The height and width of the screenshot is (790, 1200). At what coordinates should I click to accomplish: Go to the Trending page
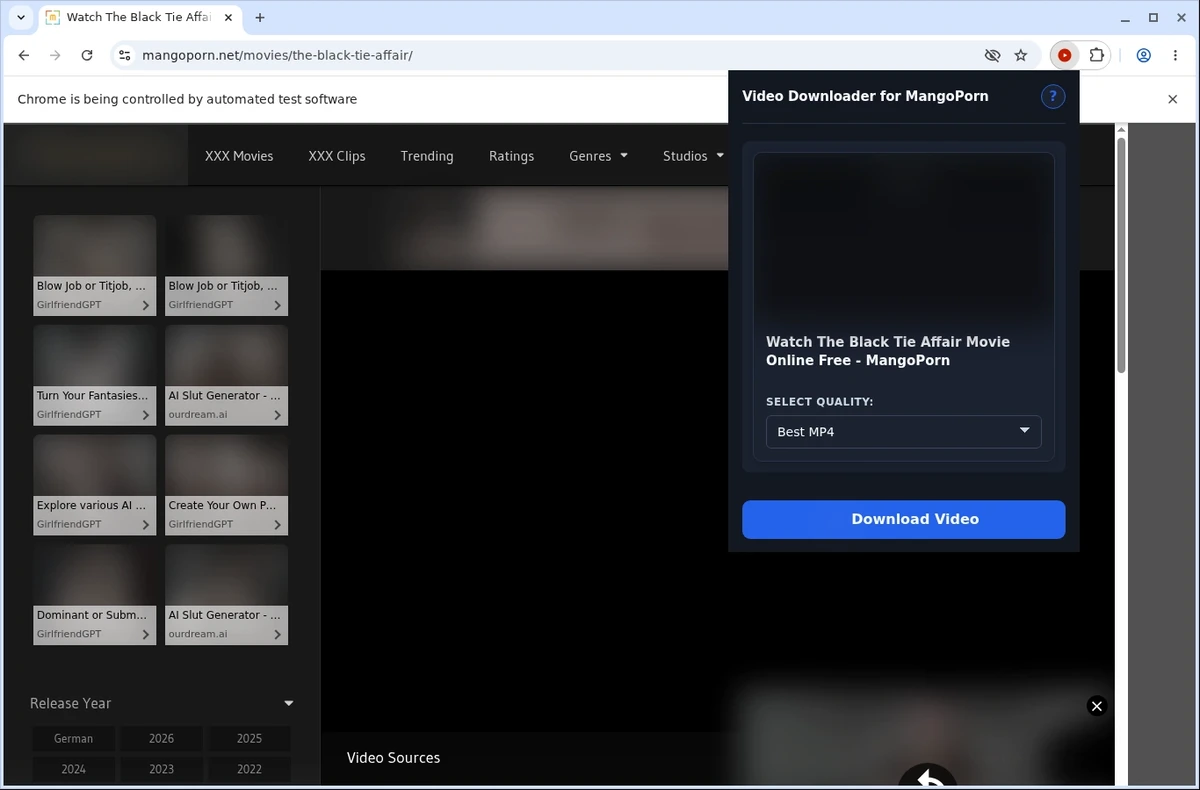(427, 156)
